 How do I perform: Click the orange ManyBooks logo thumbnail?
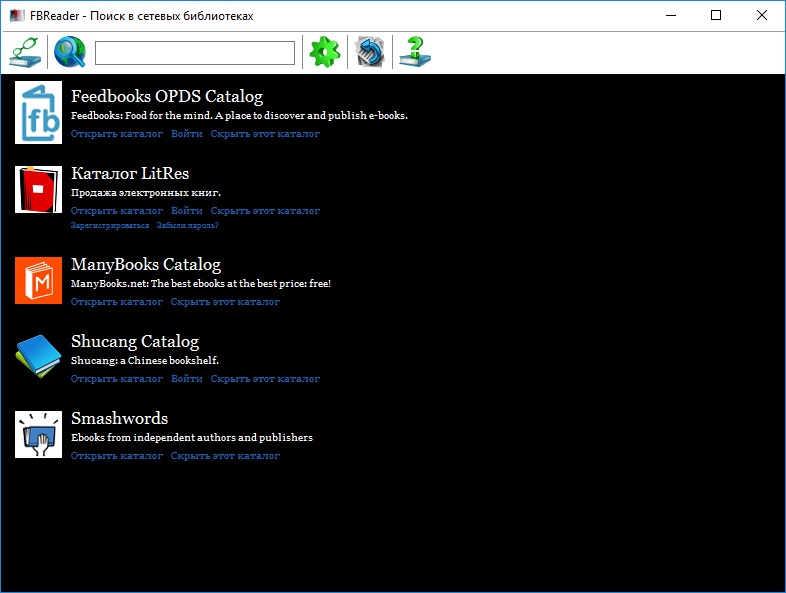[39, 280]
